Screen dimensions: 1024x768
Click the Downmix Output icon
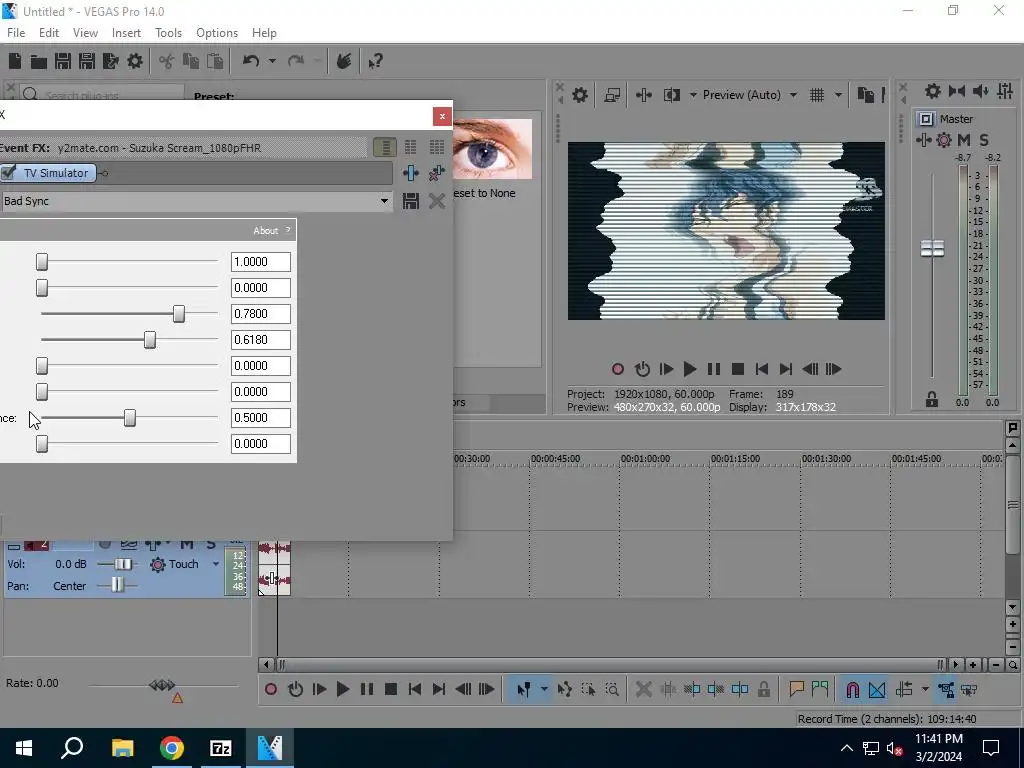957,91
